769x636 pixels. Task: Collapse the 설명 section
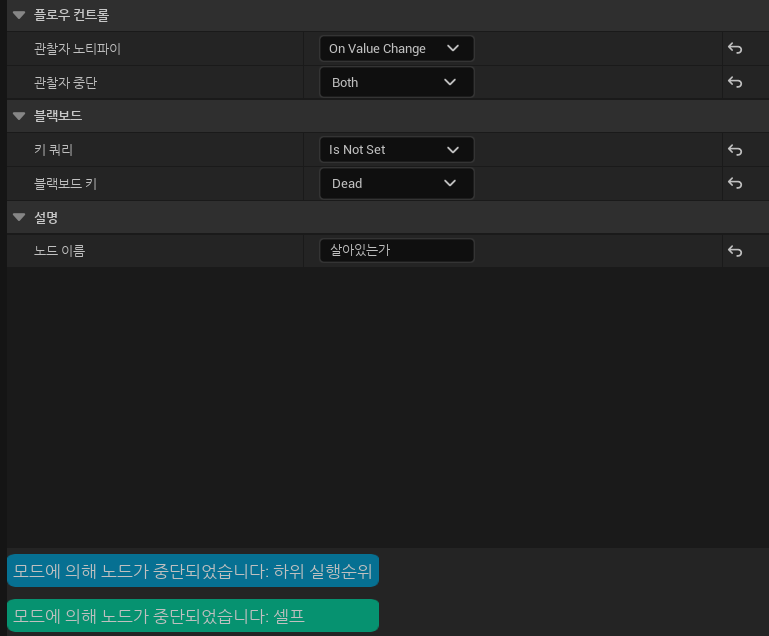19,217
